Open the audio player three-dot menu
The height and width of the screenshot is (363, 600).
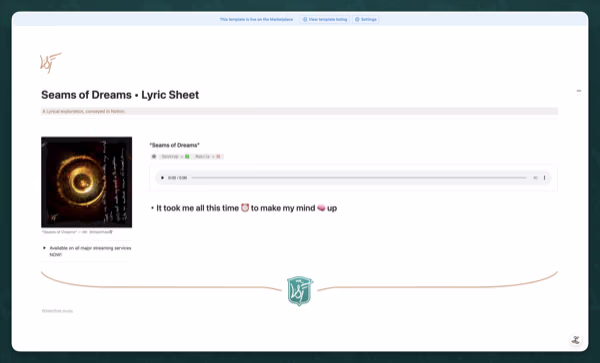(545, 178)
